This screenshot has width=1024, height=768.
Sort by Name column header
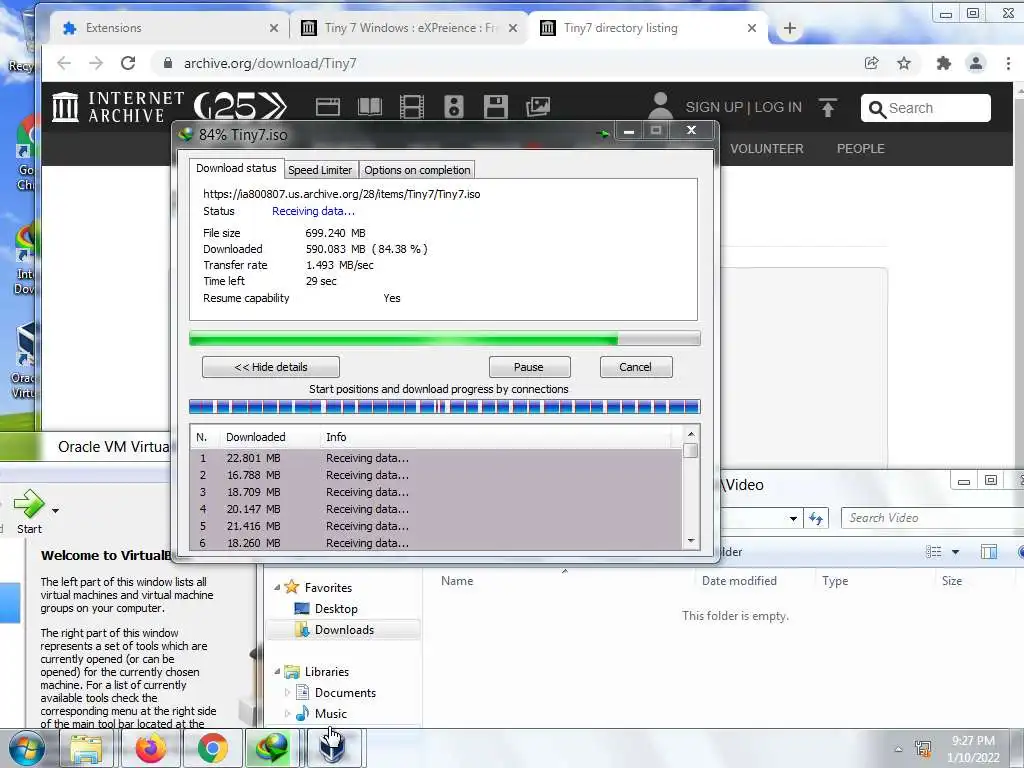[457, 581]
